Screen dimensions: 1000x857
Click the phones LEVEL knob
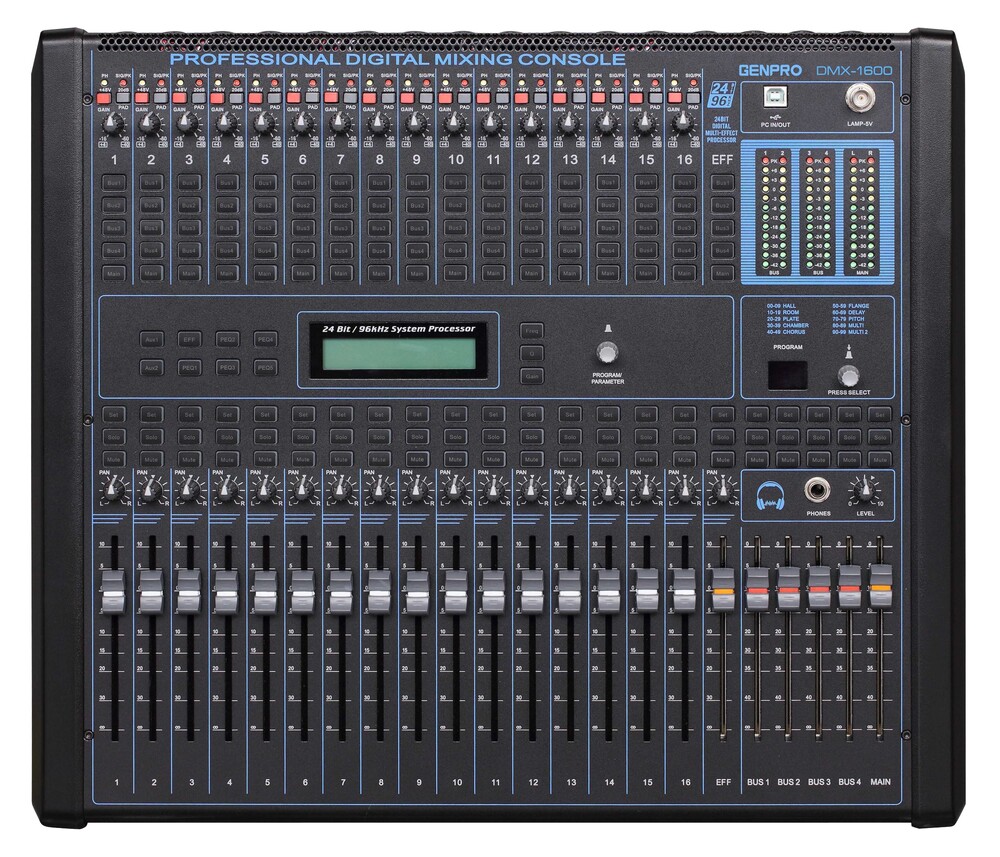[861, 490]
